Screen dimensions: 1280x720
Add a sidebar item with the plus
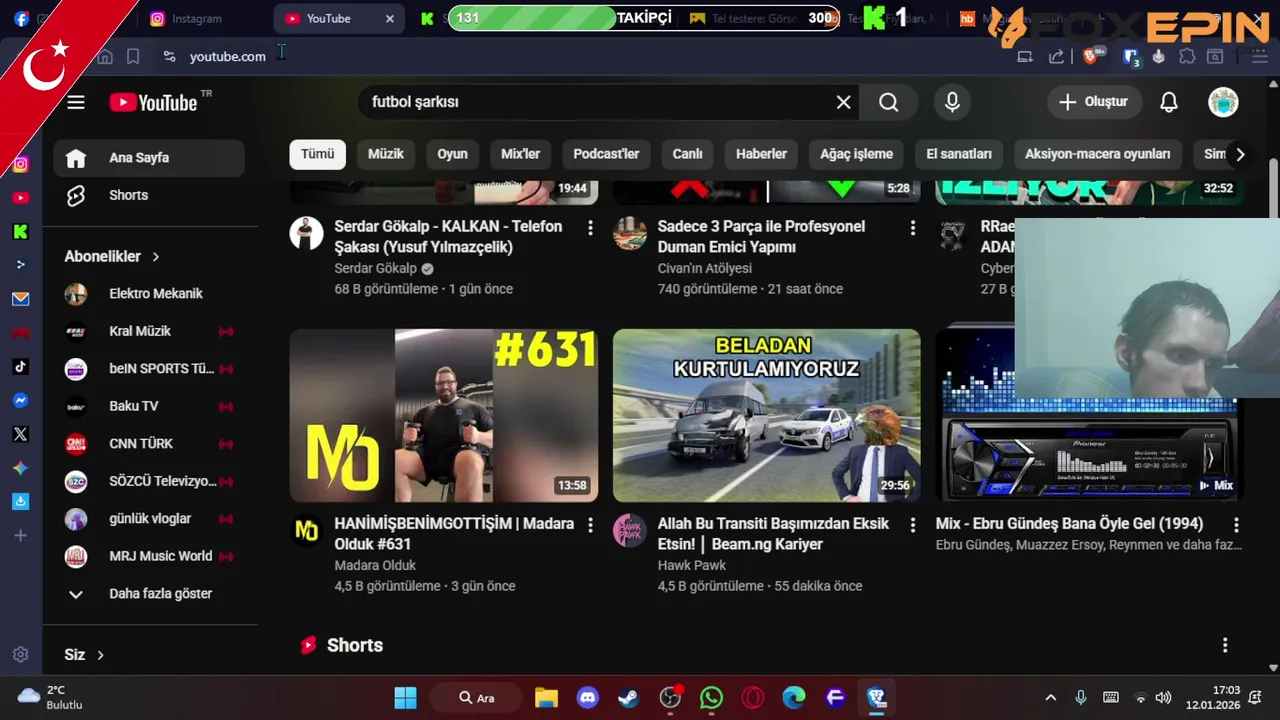(20, 536)
